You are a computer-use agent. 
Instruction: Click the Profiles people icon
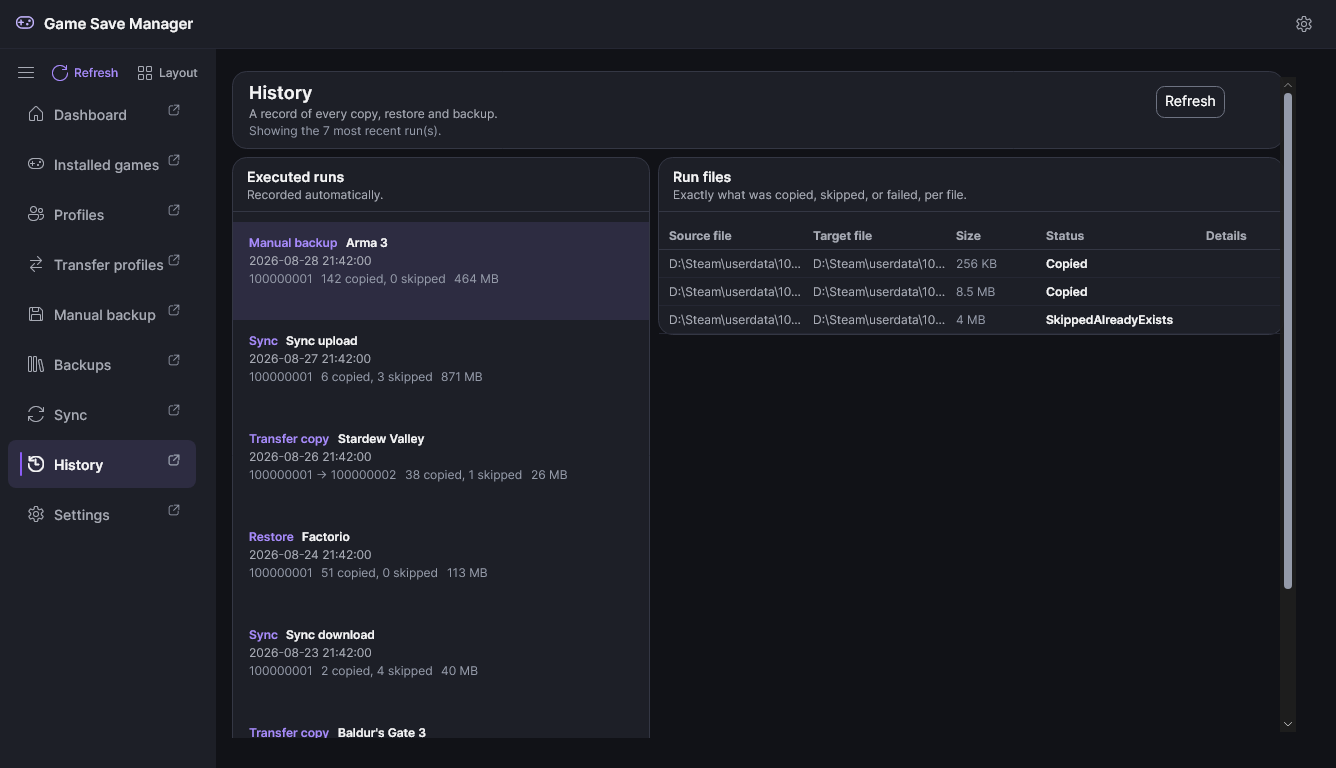36,214
